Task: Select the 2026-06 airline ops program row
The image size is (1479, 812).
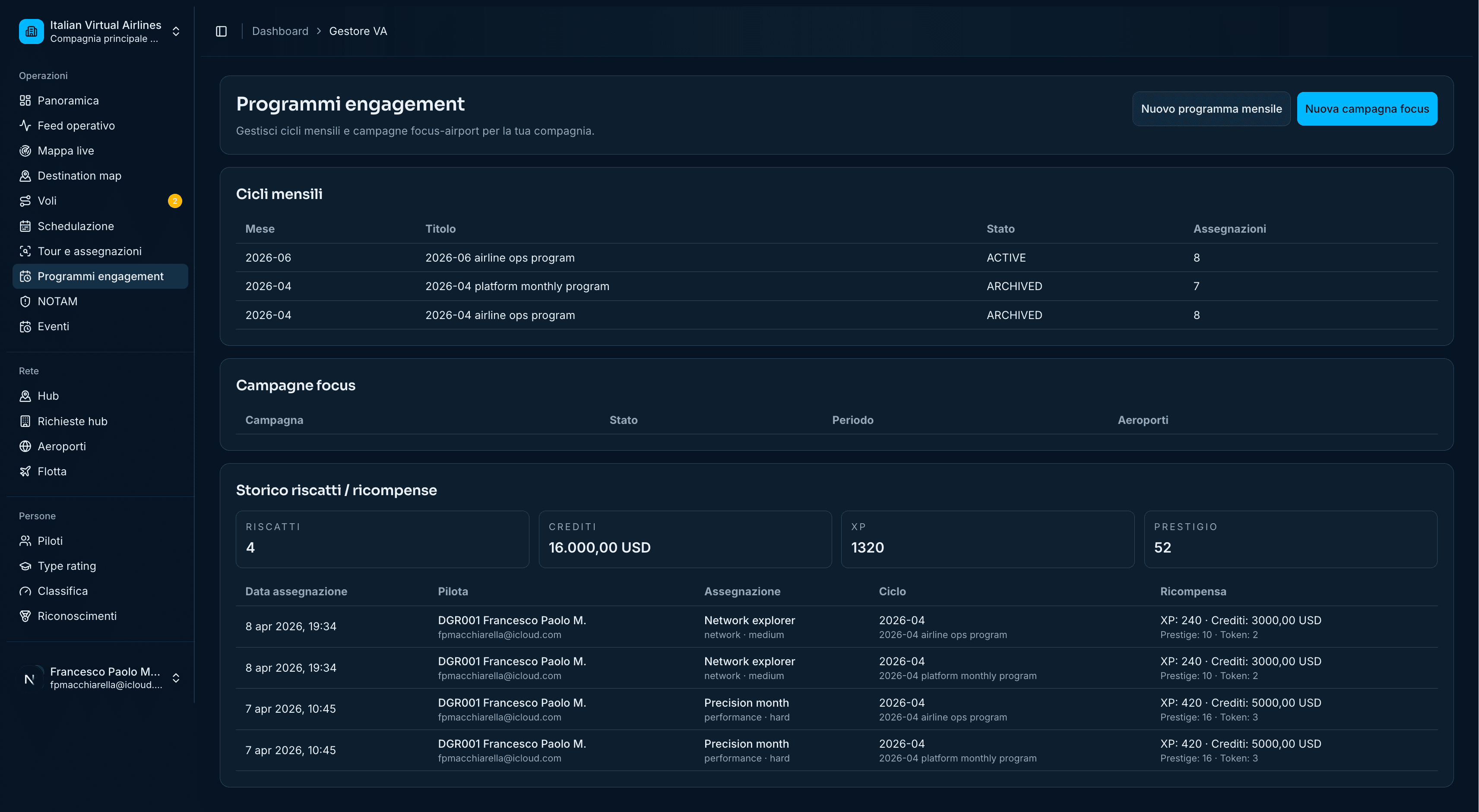Action: pyautogui.click(x=836, y=258)
